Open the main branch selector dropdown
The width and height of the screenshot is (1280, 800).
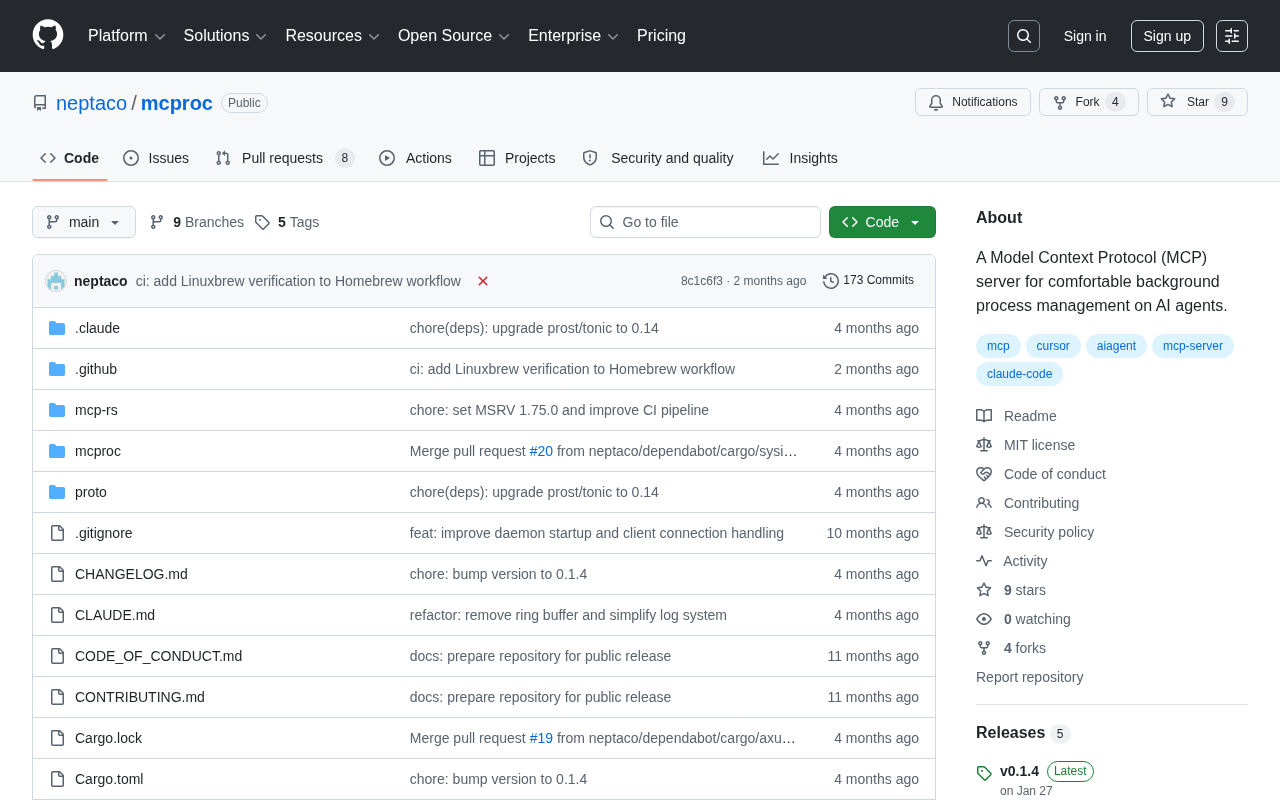pyautogui.click(x=84, y=222)
